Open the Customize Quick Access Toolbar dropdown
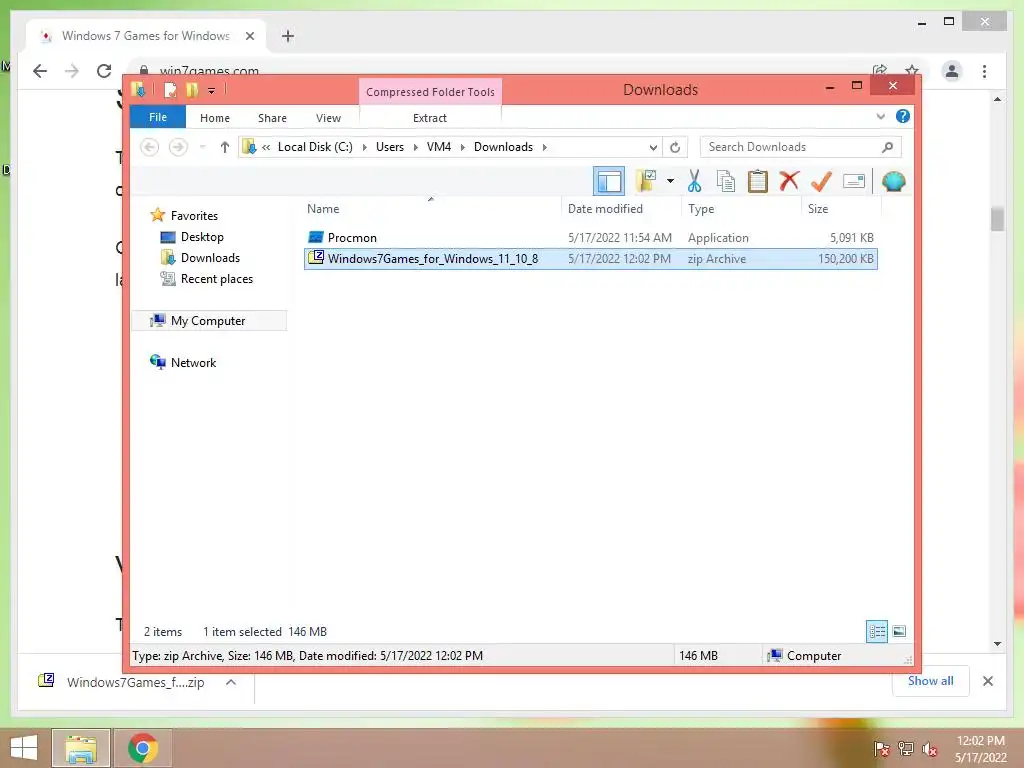 click(212, 91)
